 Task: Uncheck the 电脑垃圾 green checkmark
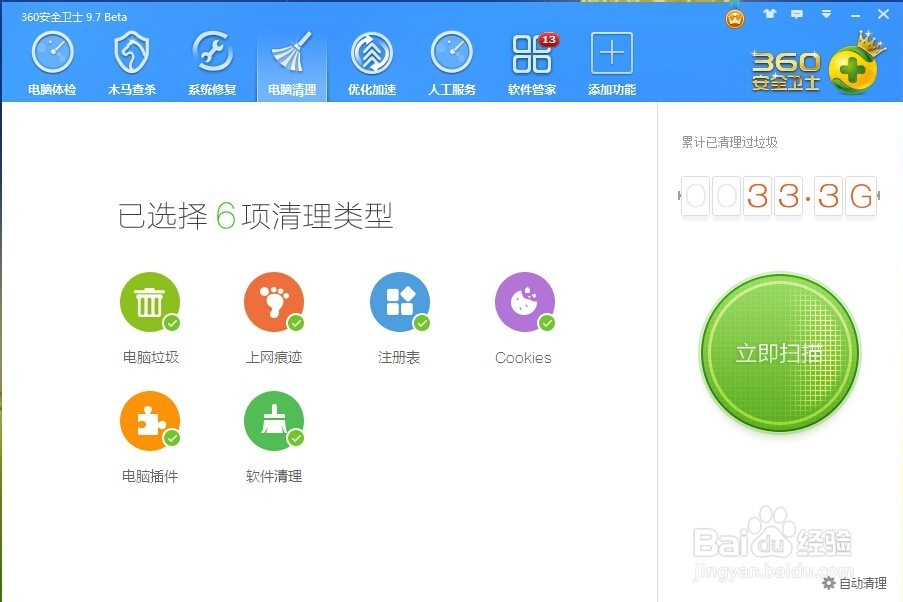pyautogui.click(x=172, y=325)
